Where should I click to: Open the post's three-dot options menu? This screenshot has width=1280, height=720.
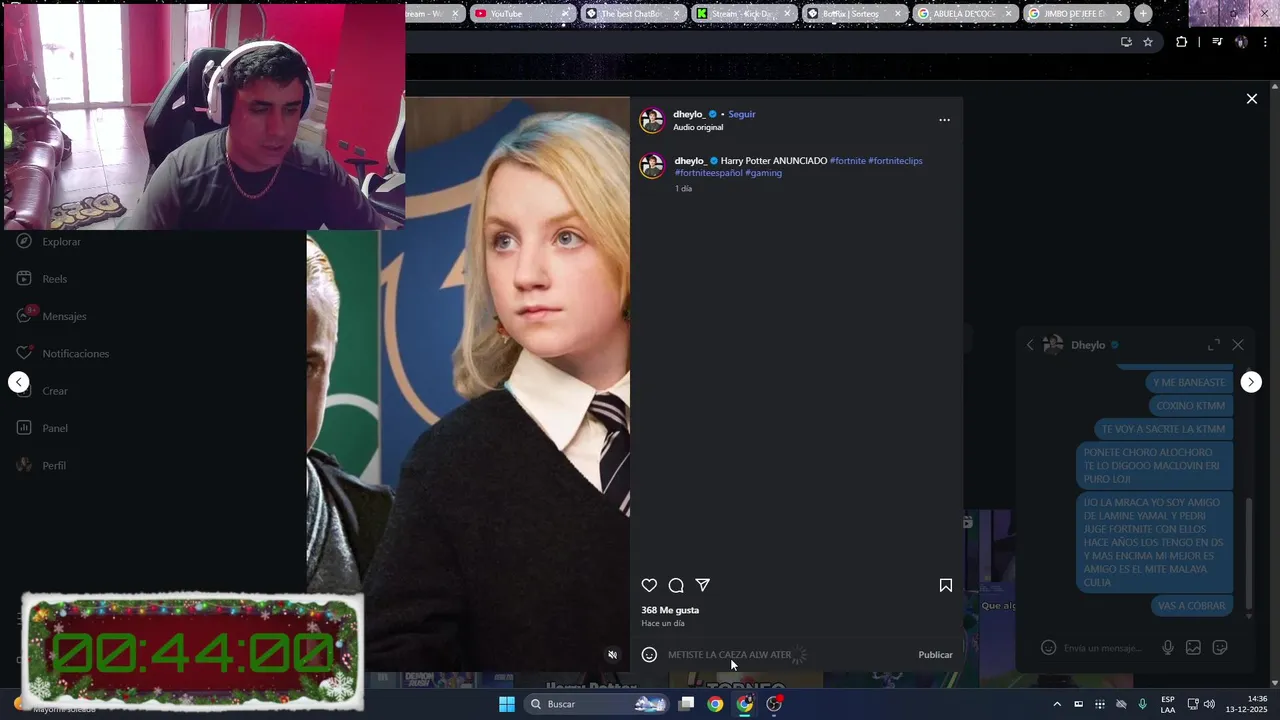pyautogui.click(x=944, y=120)
